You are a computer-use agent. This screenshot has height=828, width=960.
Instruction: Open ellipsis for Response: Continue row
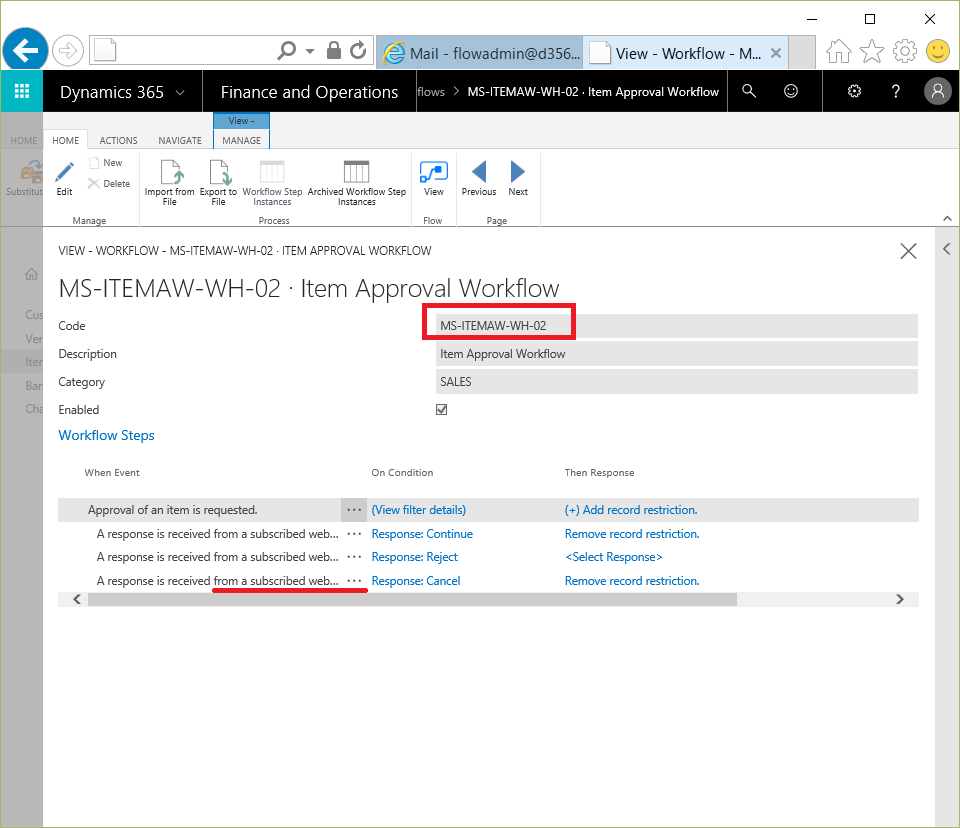354,534
